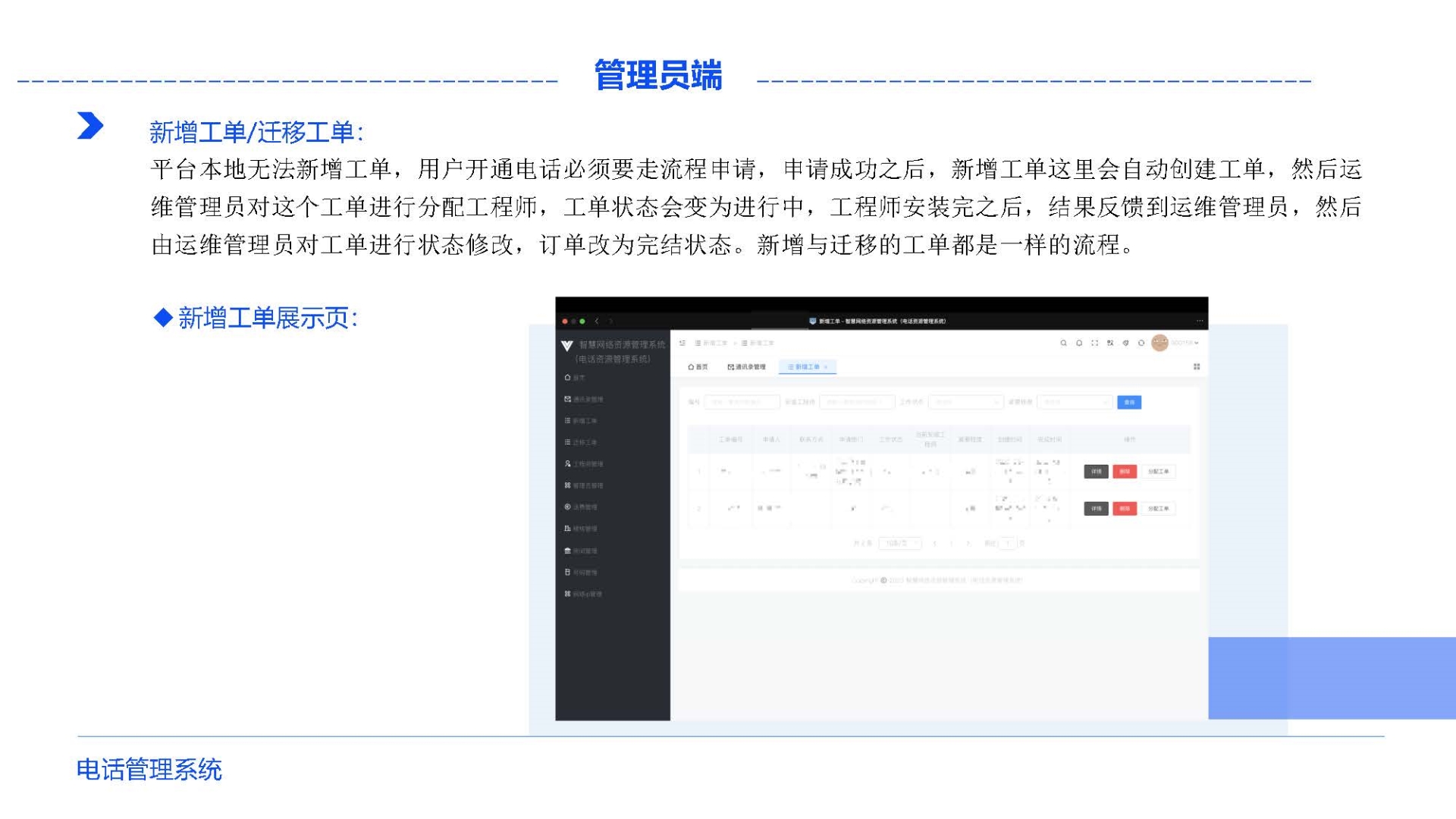Go to next page in pagination
This screenshot has height=819, width=1456.
[968, 543]
